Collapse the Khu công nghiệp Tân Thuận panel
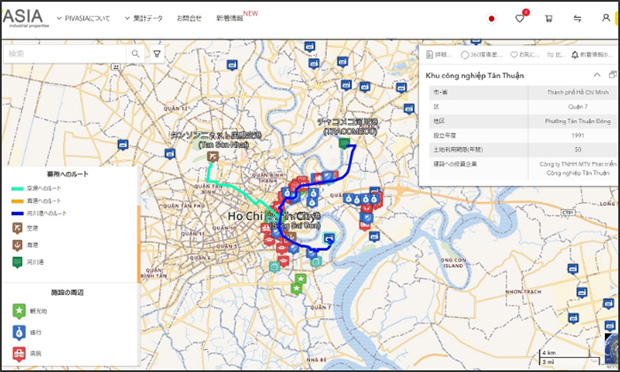This screenshot has width=620, height=372. (x=597, y=75)
